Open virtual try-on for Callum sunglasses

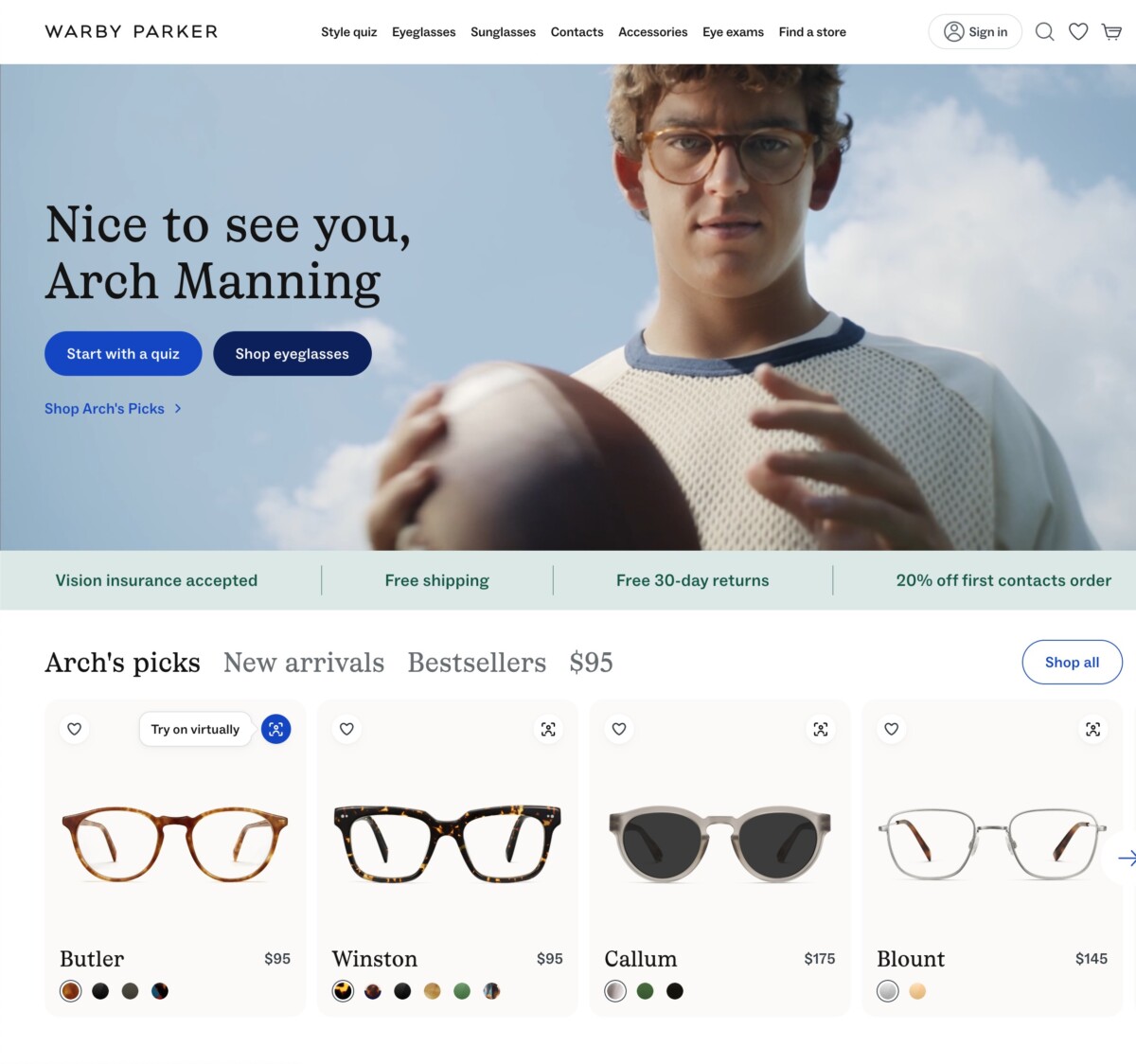(821, 729)
